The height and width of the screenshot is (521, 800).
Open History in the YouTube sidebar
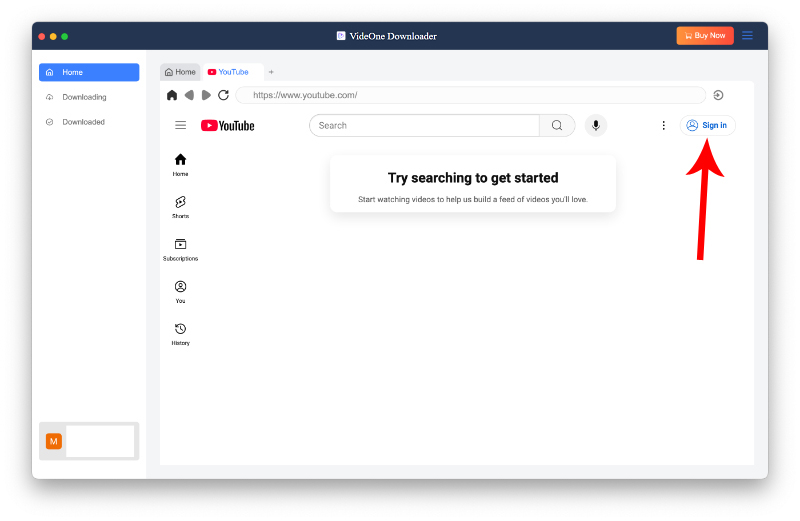[x=180, y=334]
